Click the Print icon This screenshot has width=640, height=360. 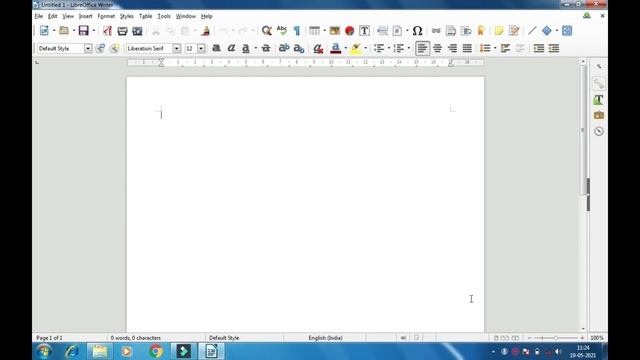[122, 31]
